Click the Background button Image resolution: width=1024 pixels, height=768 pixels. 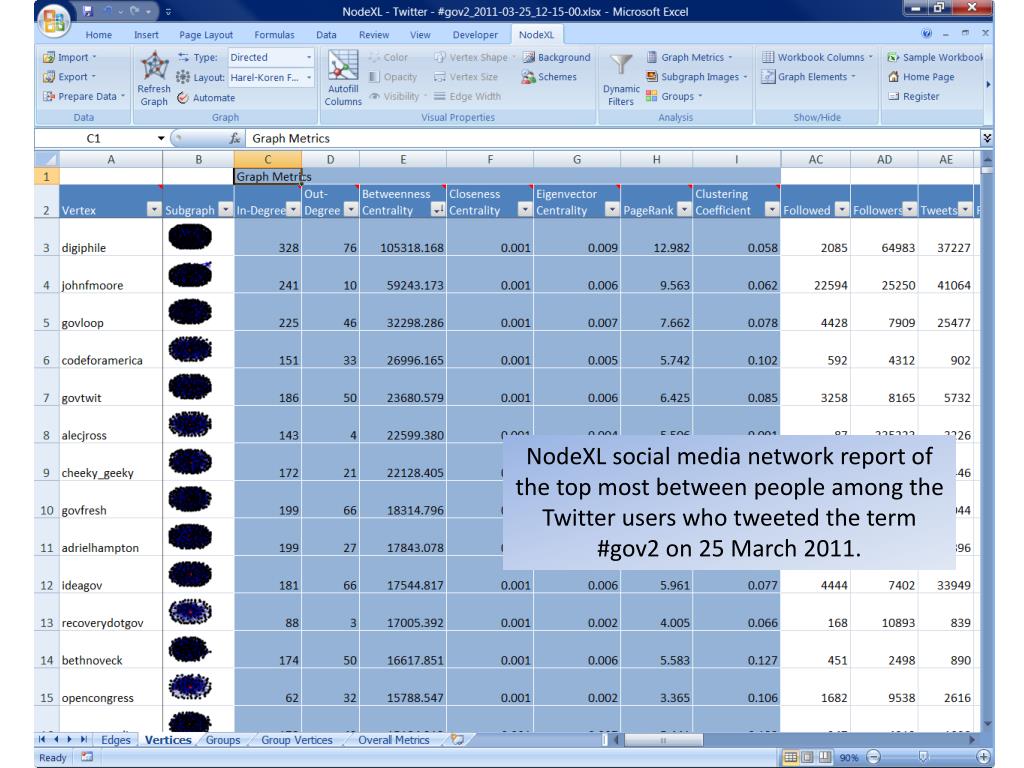pos(556,57)
